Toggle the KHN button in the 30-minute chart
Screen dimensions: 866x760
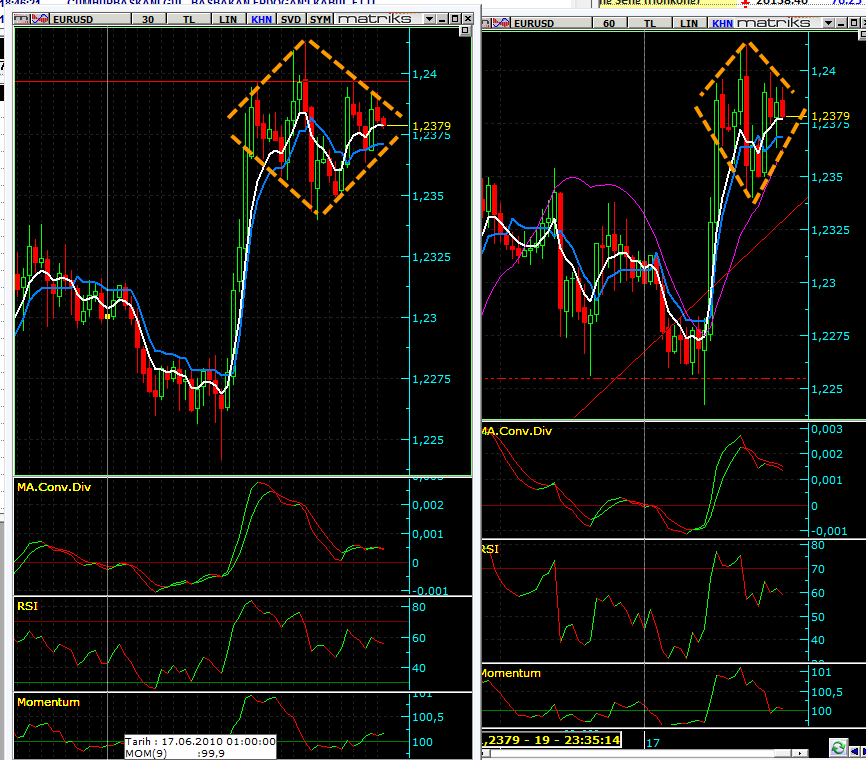click(261, 19)
